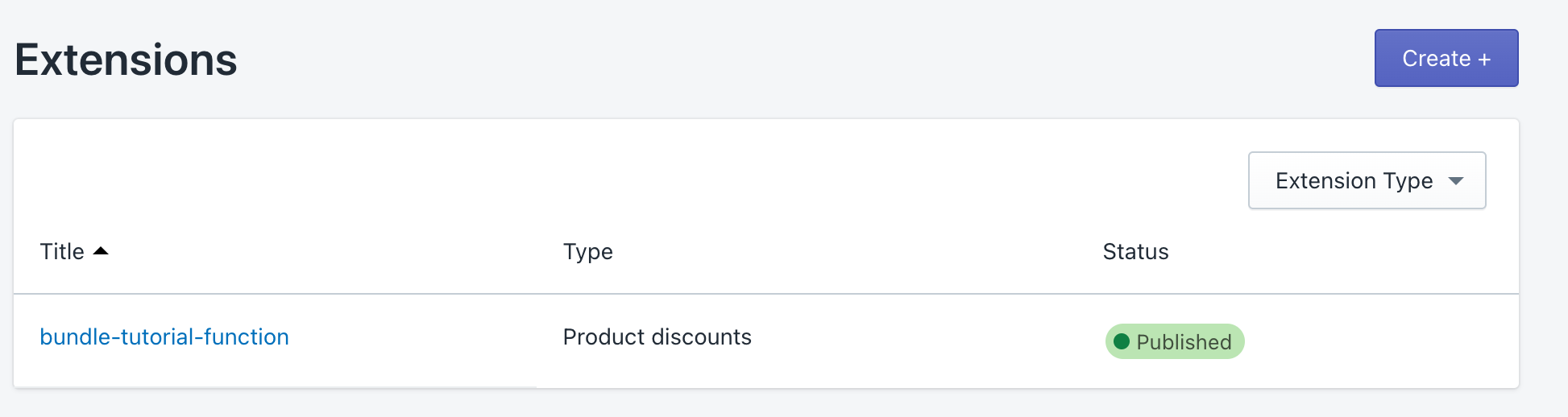Select the Title header label text
The image size is (1568, 417).
[63, 252]
